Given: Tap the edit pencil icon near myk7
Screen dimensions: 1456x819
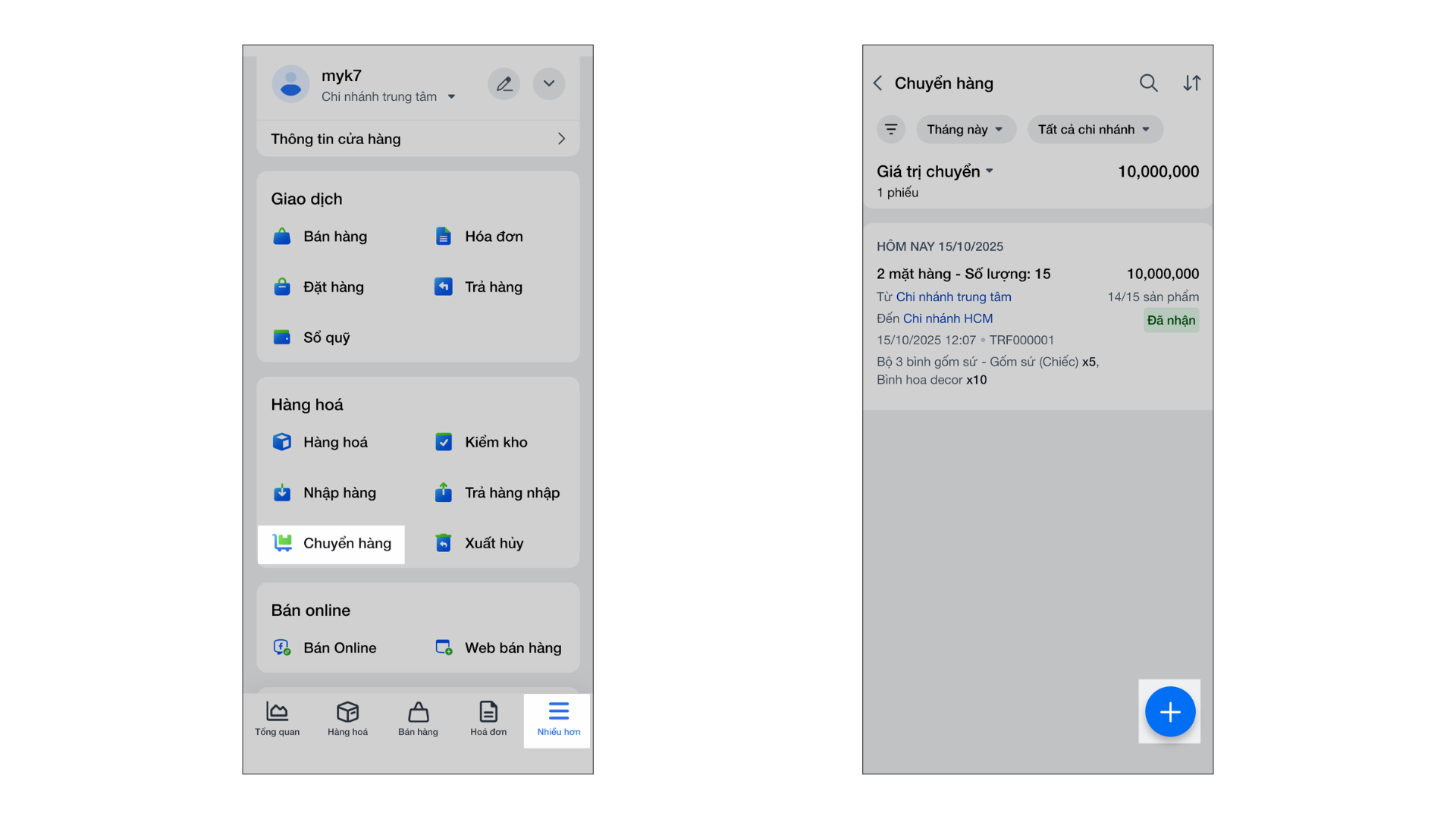Looking at the screenshot, I should 504,84.
